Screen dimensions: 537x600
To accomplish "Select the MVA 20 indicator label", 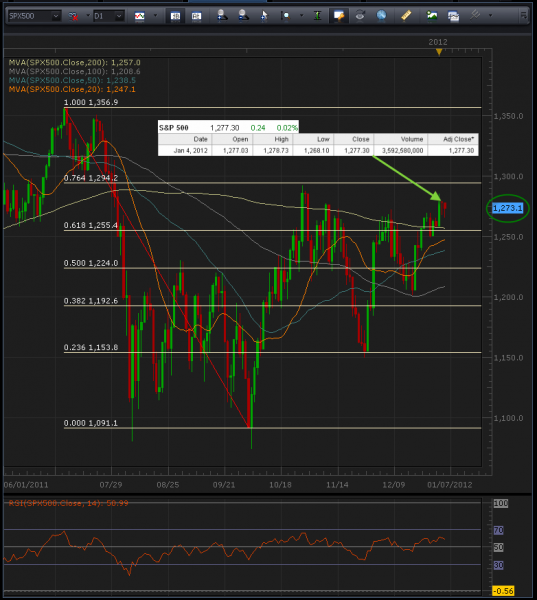I will 72,89.
